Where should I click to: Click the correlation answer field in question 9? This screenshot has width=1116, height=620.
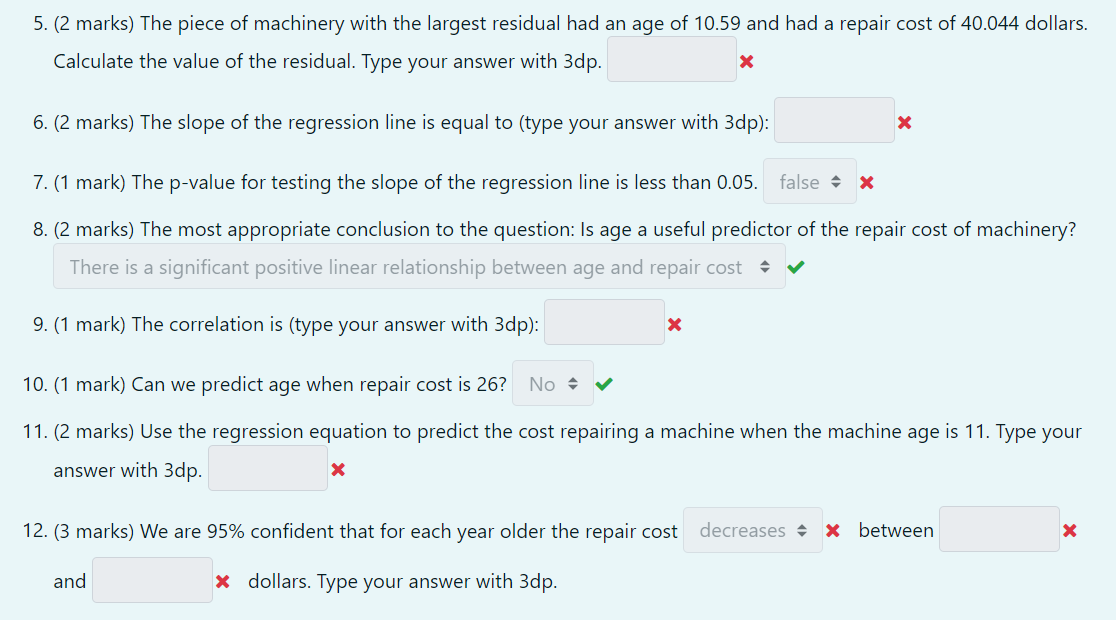coord(604,321)
